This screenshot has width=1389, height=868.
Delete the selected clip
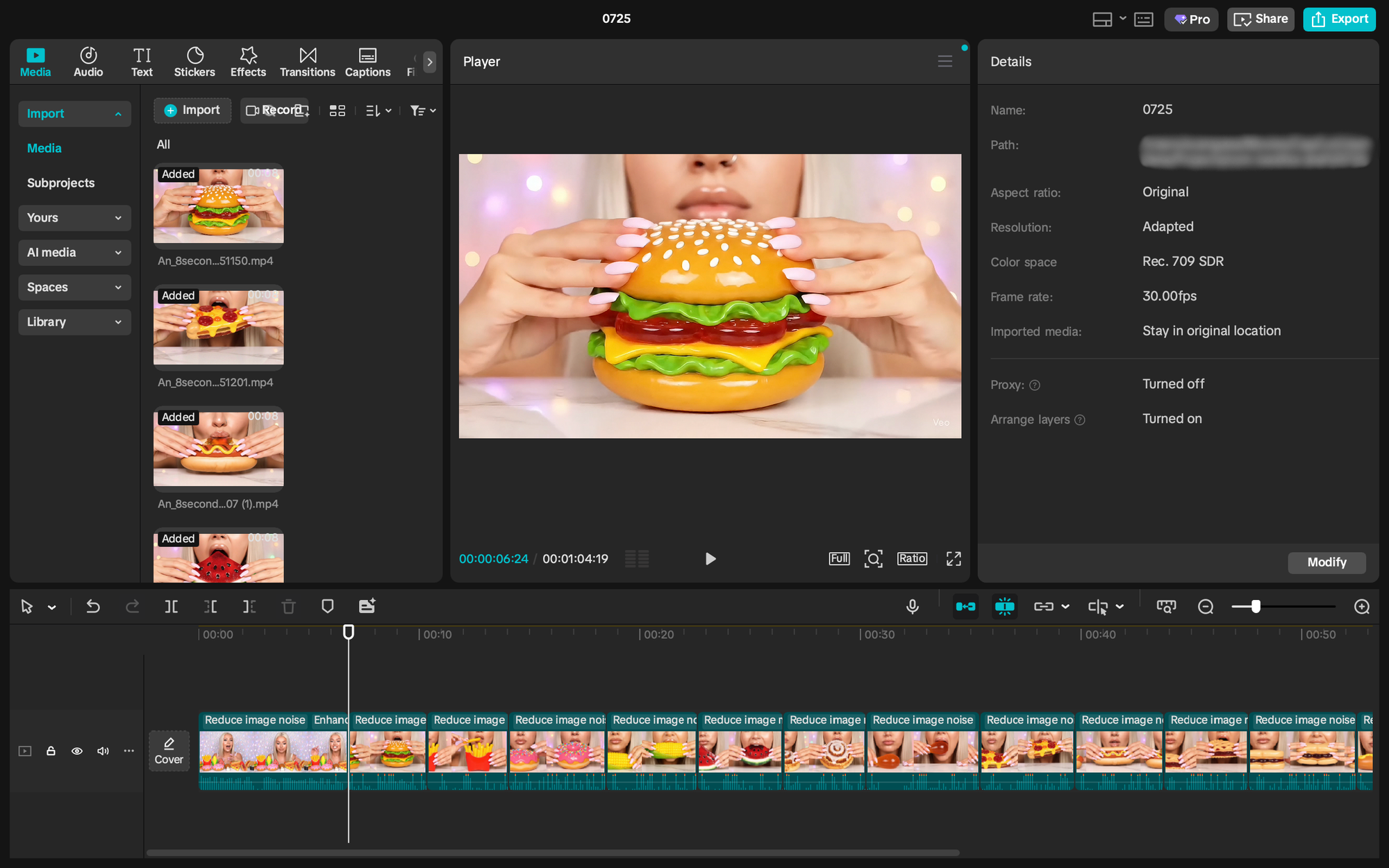pyautogui.click(x=289, y=607)
